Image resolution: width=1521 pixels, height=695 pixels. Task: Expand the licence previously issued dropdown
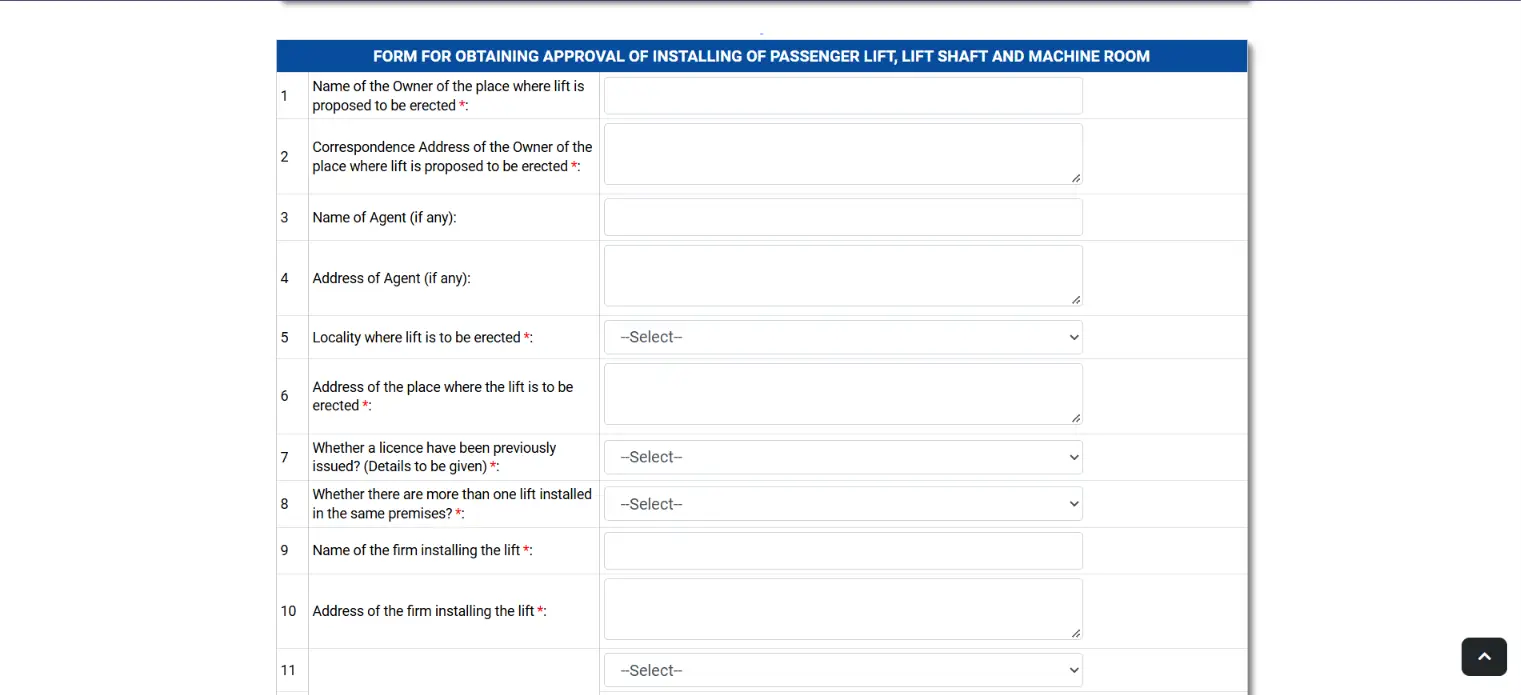[x=843, y=457]
